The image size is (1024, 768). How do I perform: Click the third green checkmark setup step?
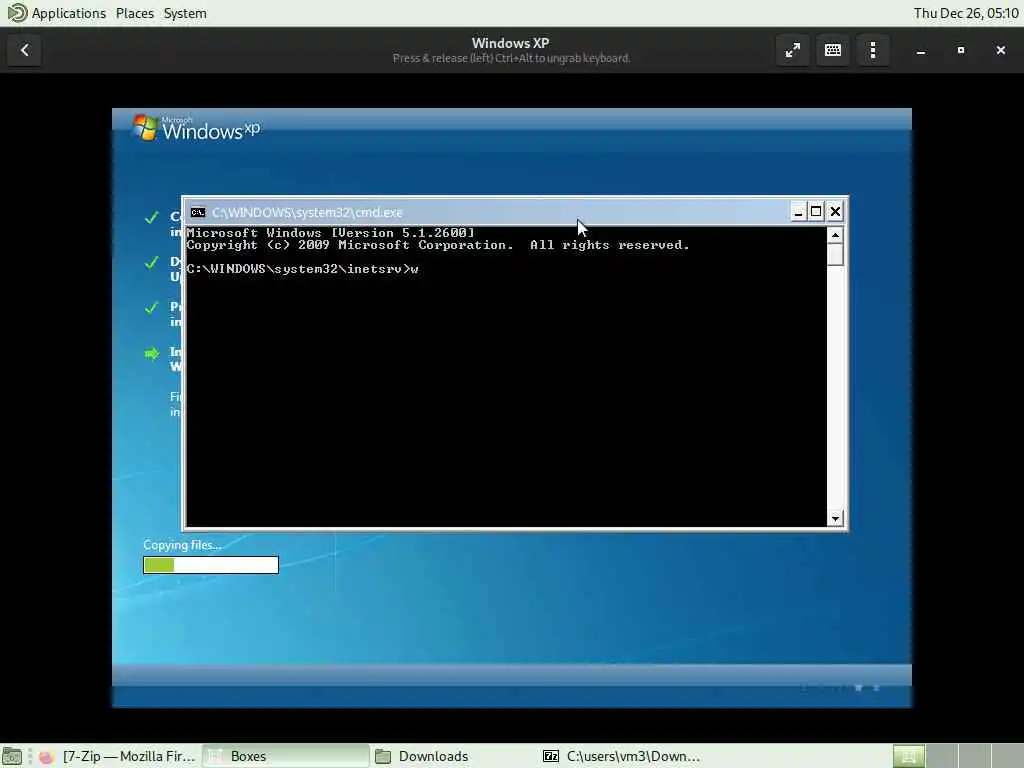click(152, 307)
